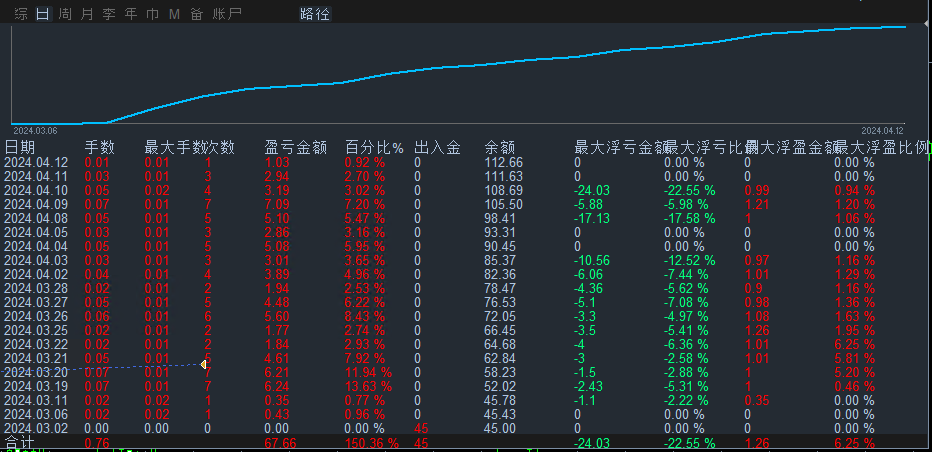Select the 日 daily tab
Viewport: 932px width, 452px height.
[43, 14]
